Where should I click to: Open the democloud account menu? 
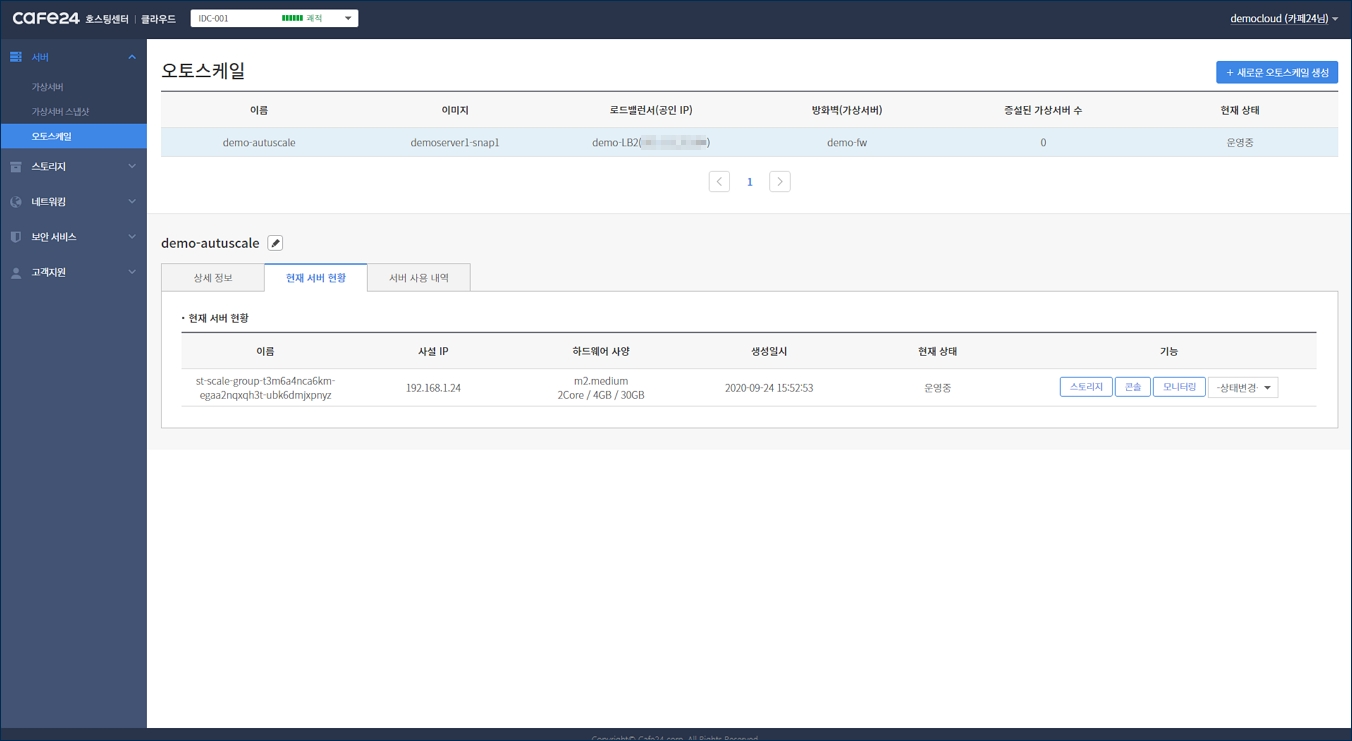point(1283,18)
